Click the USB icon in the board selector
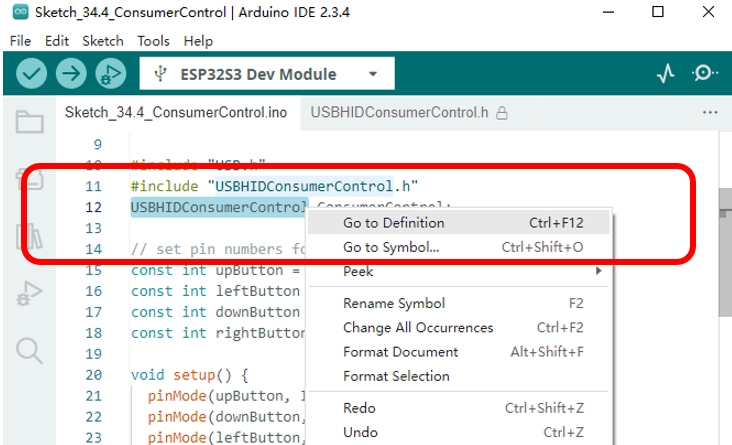 pyautogui.click(x=161, y=74)
